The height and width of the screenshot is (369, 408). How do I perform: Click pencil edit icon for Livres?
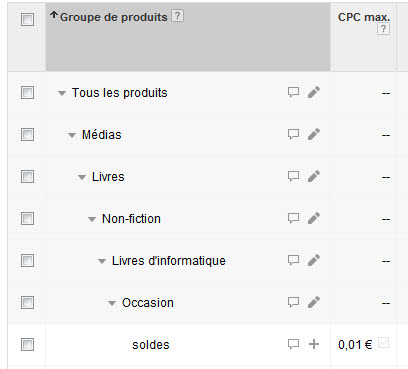314,176
